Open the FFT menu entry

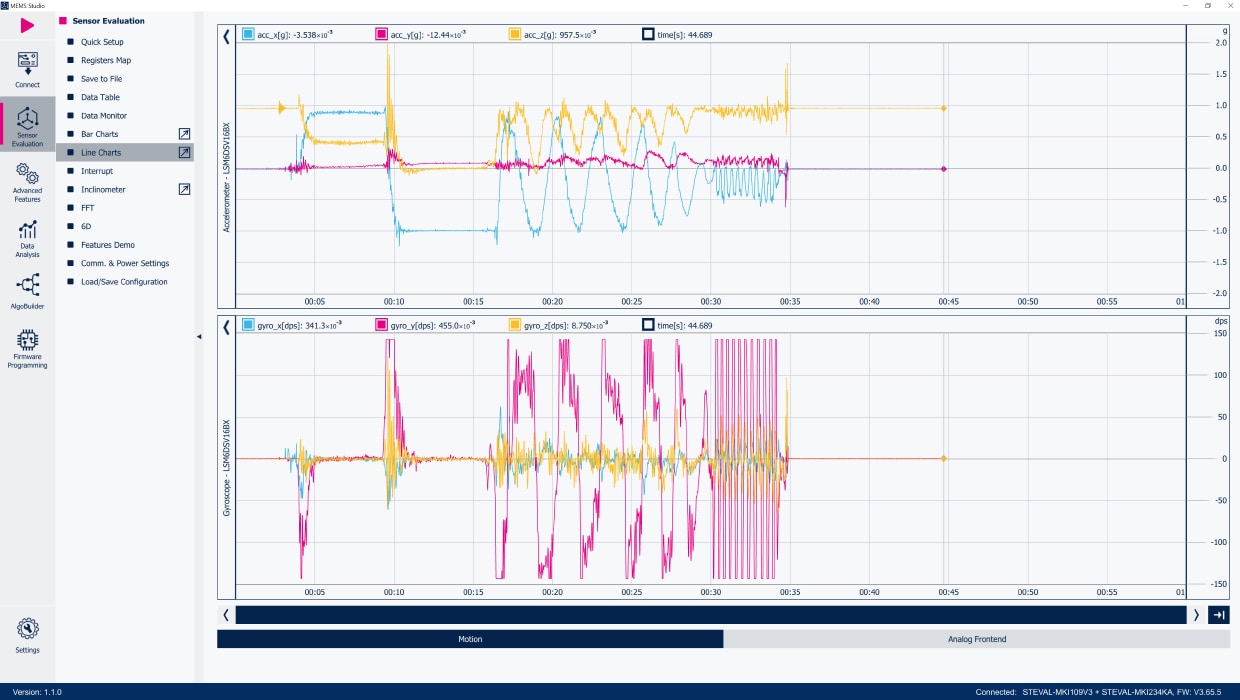tap(86, 208)
